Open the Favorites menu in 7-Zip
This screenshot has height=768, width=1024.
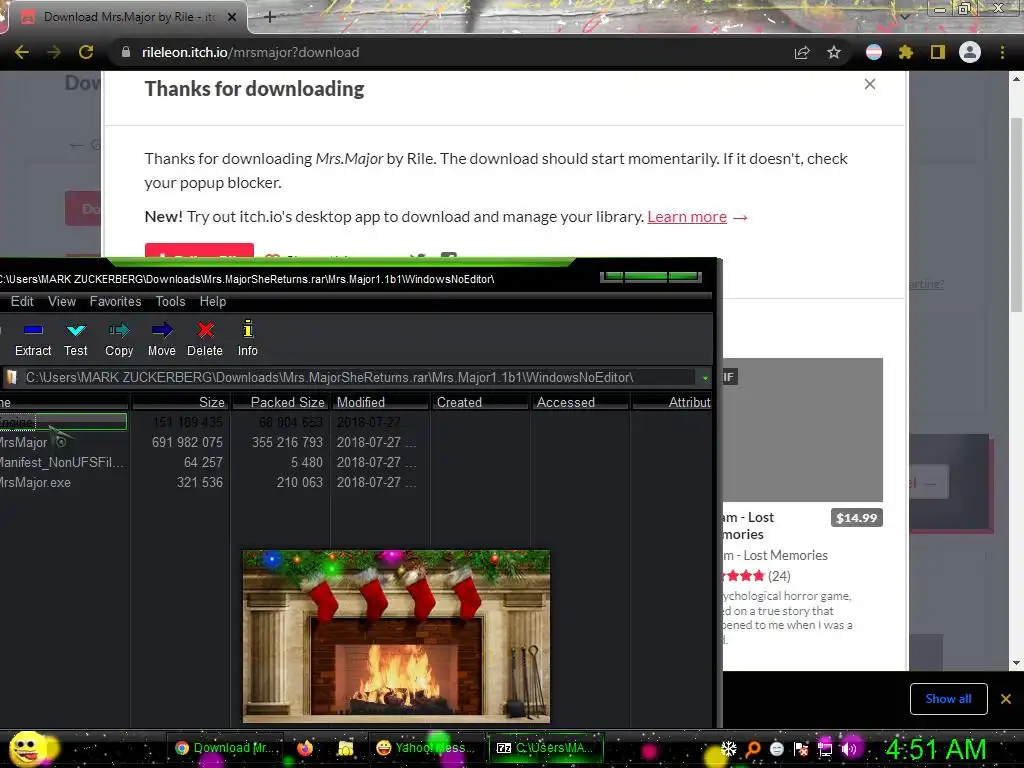tap(116, 302)
